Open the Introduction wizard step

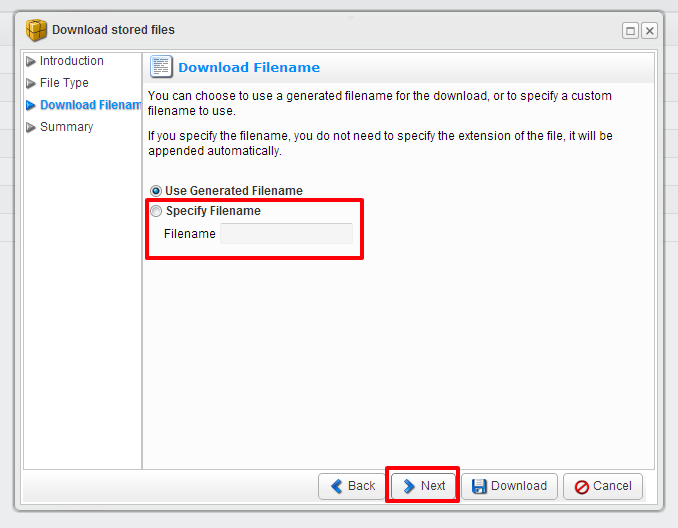pos(71,61)
